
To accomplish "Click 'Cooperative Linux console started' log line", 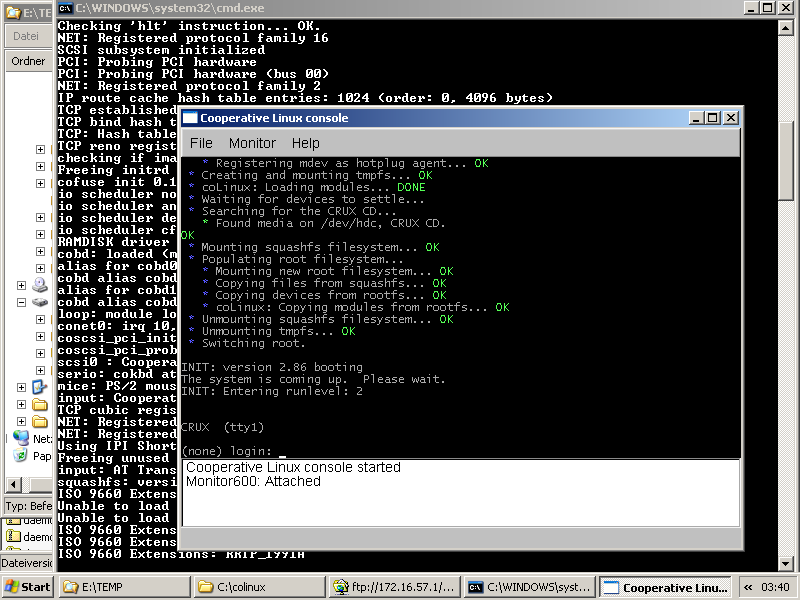I will [293, 467].
